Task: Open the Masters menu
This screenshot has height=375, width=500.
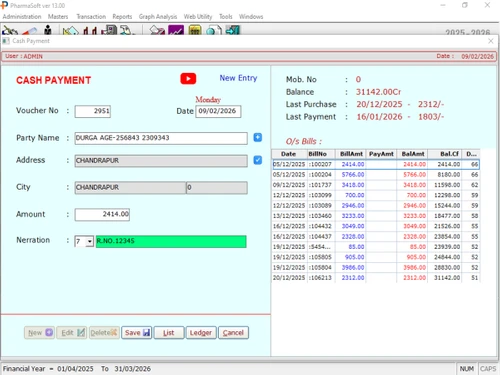Action: [58, 17]
